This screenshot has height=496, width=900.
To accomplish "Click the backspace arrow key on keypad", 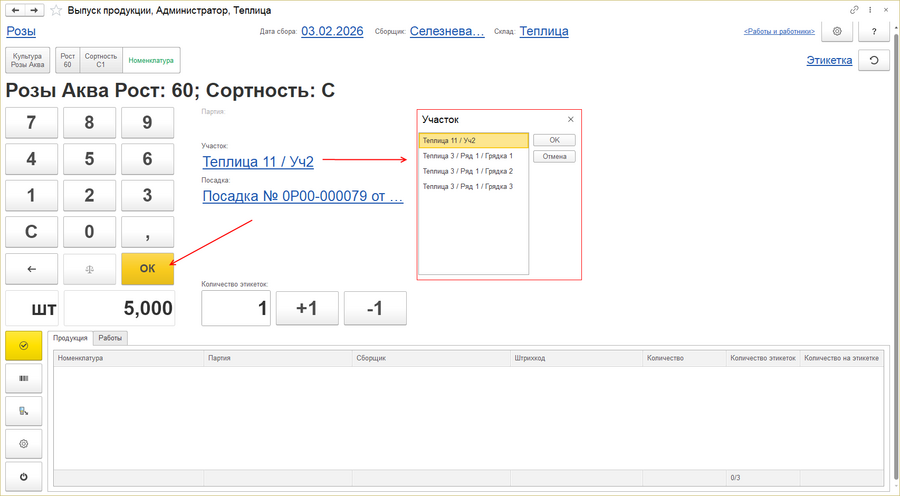I will pos(32,269).
